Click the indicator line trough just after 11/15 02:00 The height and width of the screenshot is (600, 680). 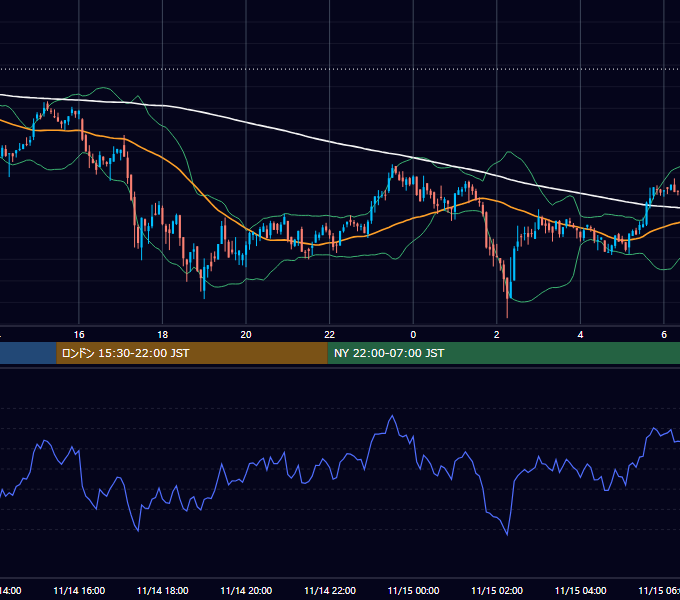(507, 535)
